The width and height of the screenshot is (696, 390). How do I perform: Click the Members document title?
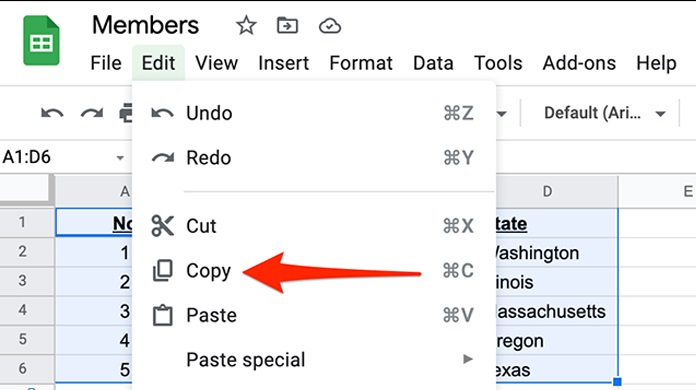pos(145,25)
